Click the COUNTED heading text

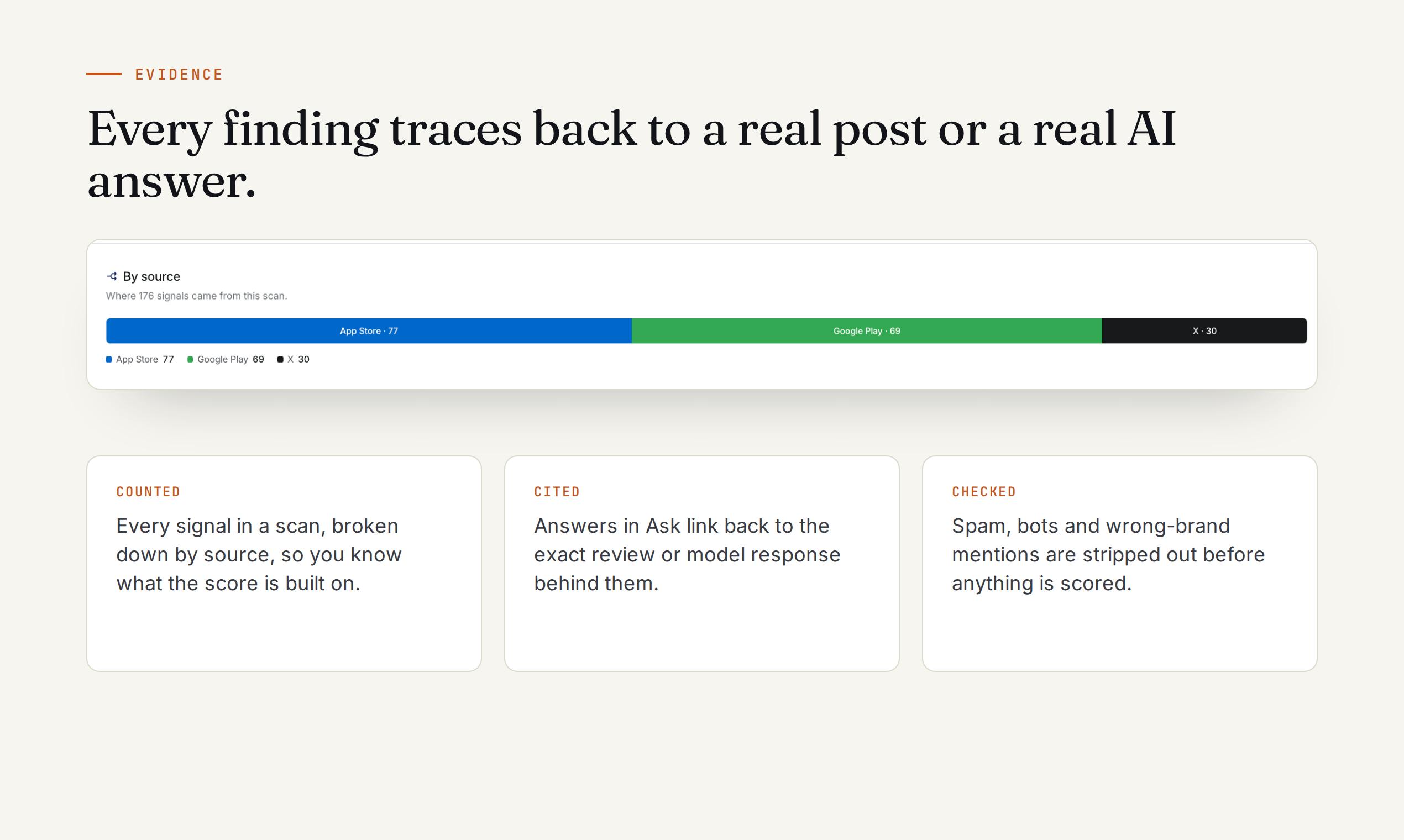[x=148, y=492]
